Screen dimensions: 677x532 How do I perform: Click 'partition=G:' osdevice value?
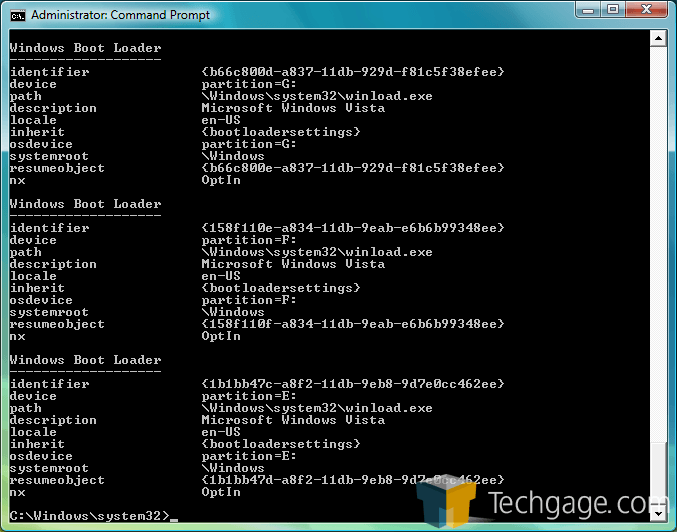tap(249, 144)
